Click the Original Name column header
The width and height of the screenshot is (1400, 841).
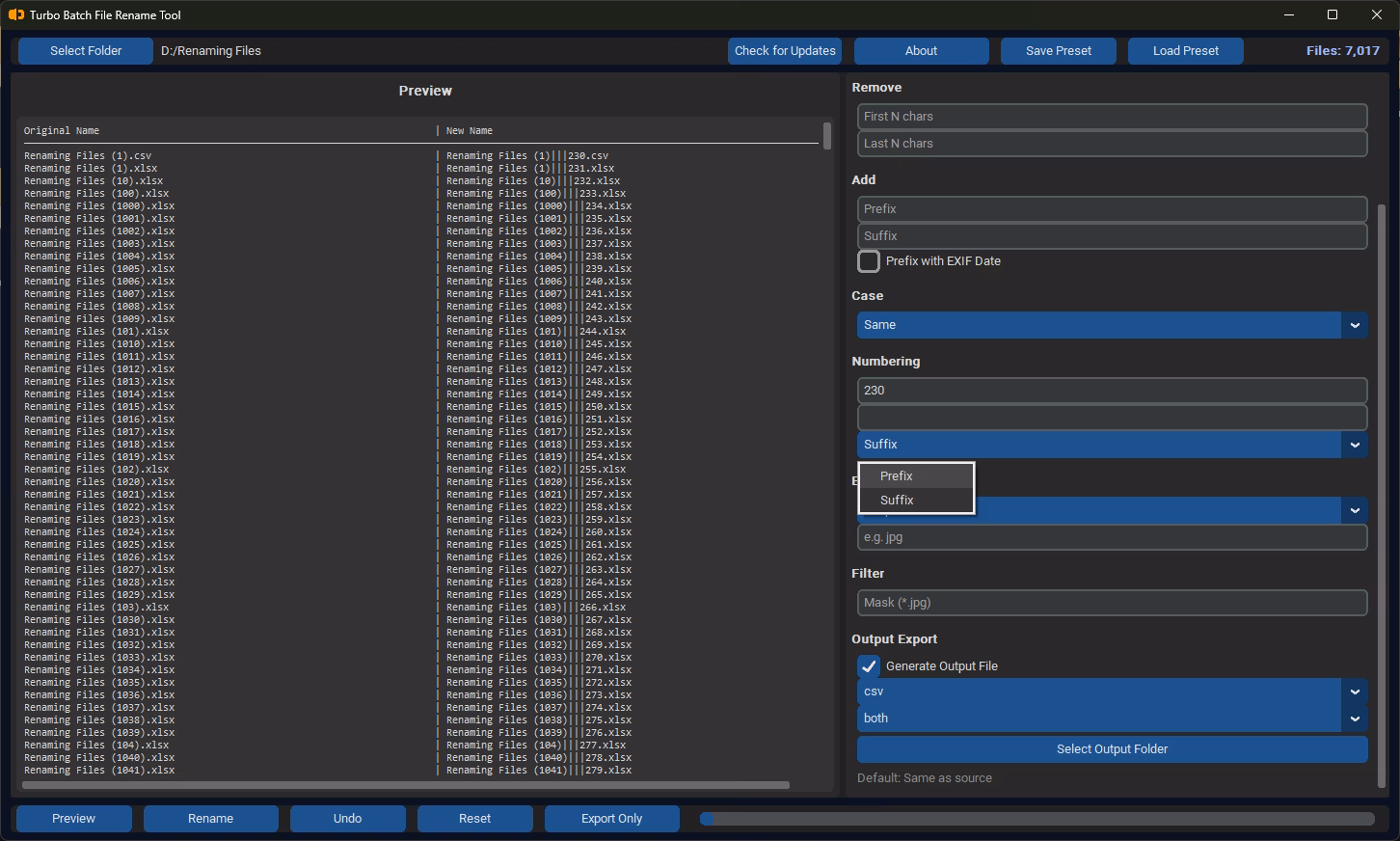62,131
